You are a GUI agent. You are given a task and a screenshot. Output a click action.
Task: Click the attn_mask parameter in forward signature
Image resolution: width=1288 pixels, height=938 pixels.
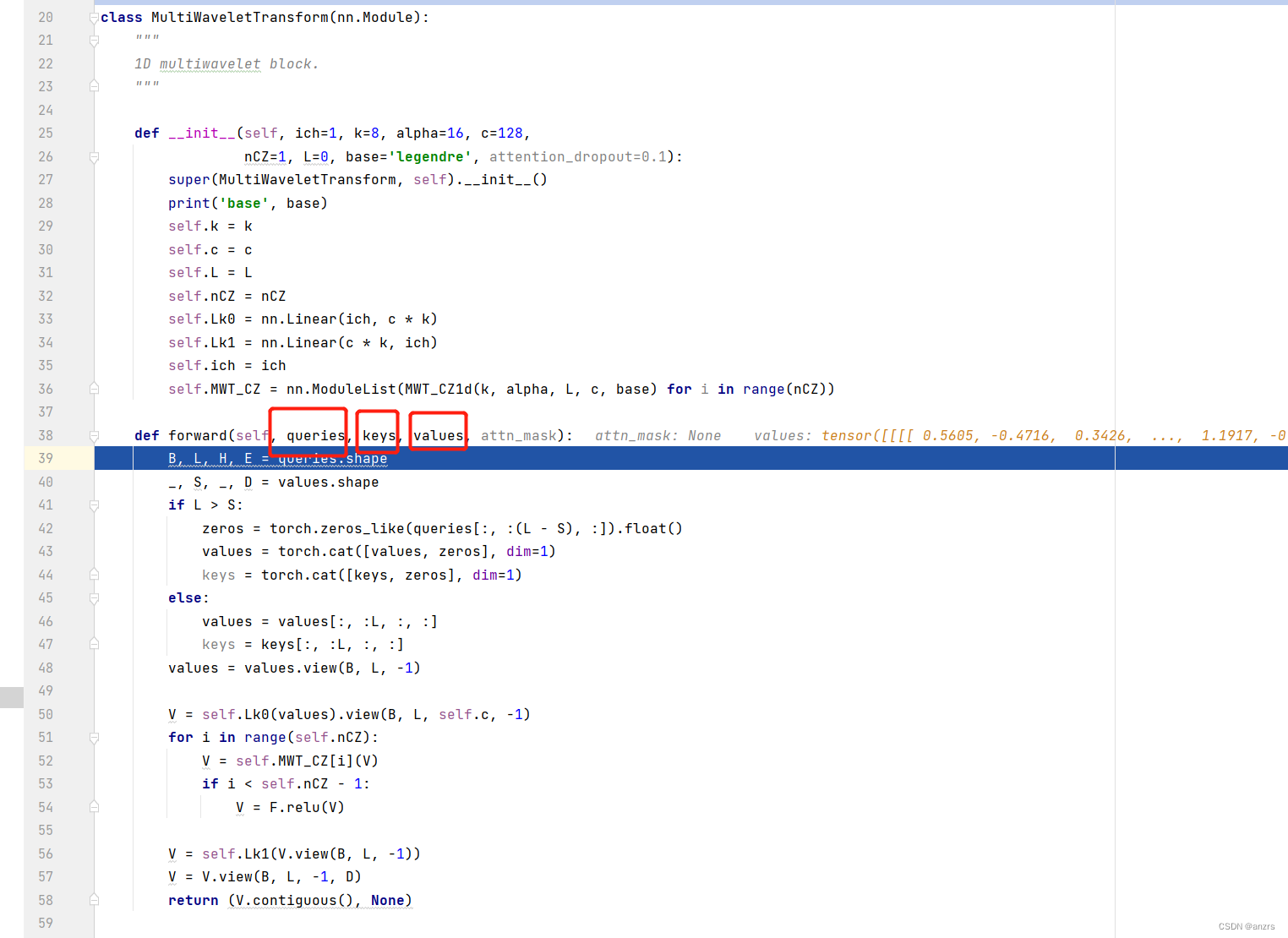(519, 436)
